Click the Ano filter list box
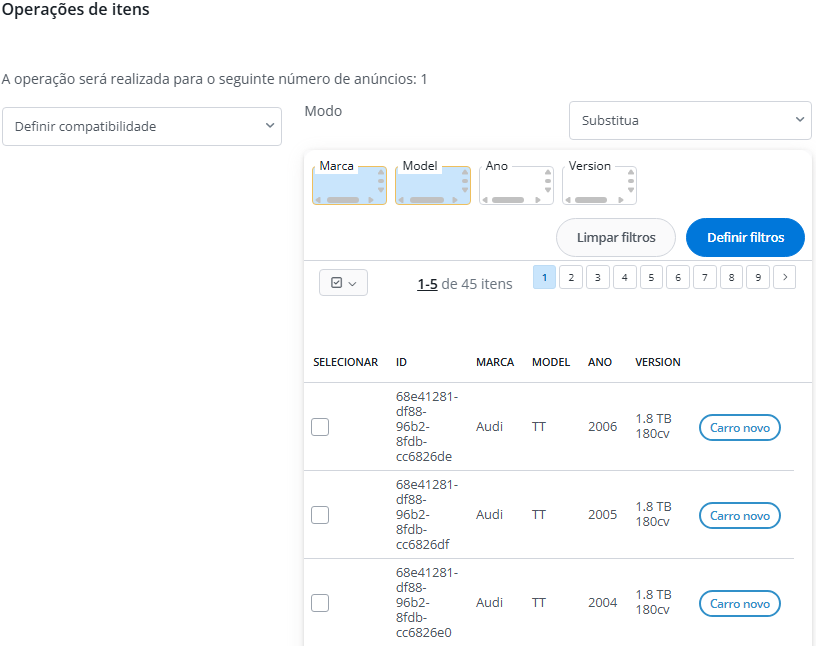Image resolution: width=816 pixels, height=646 pixels. (511, 182)
